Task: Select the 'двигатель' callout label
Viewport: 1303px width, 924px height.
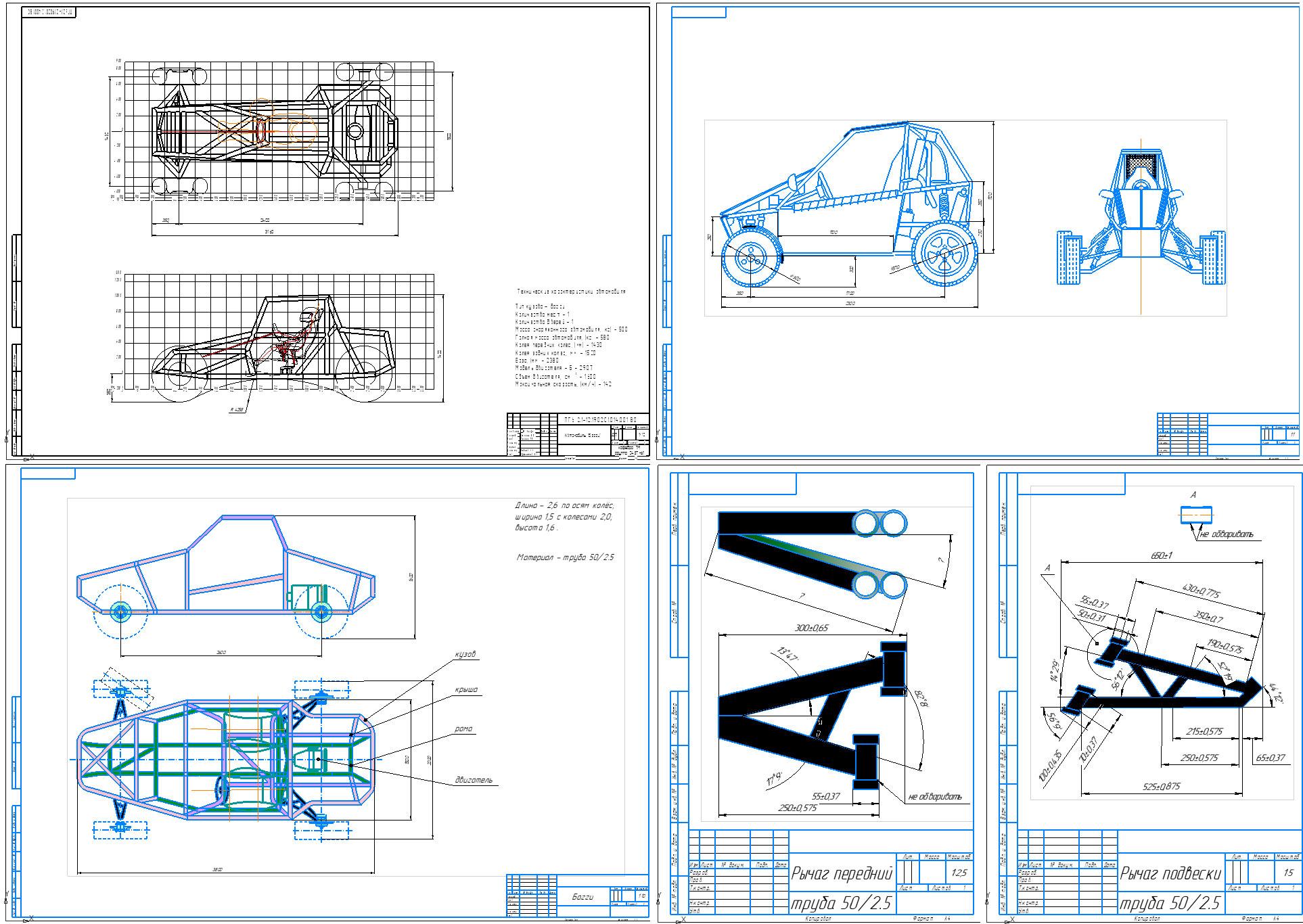Action: (474, 780)
